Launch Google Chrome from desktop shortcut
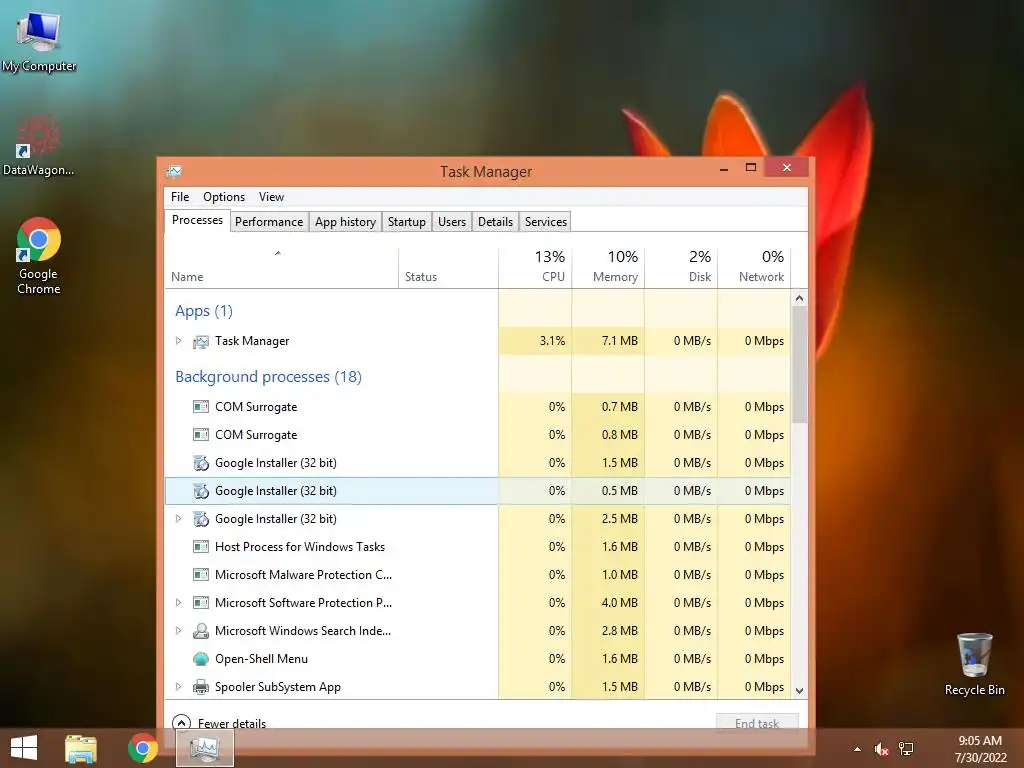The height and width of the screenshot is (768, 1024). (39, 255)
